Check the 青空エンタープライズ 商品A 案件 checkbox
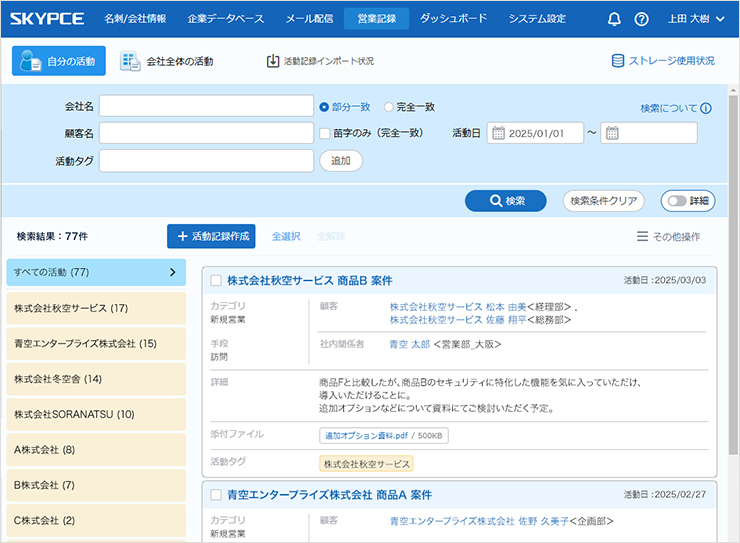740x543 pixels. click(x=216, y=495)
